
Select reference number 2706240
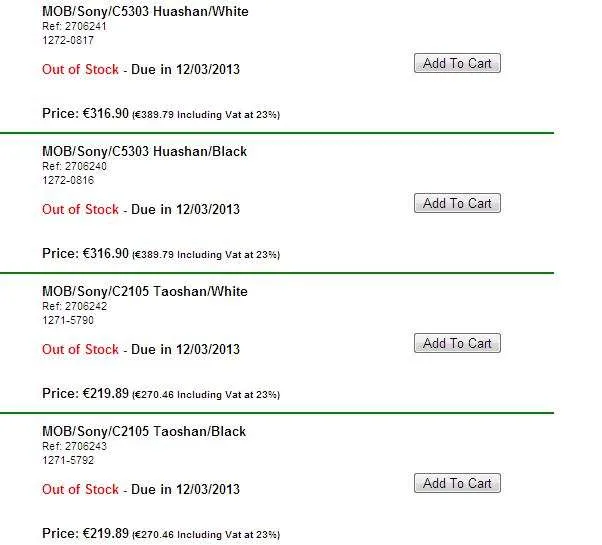pos(85,167)
